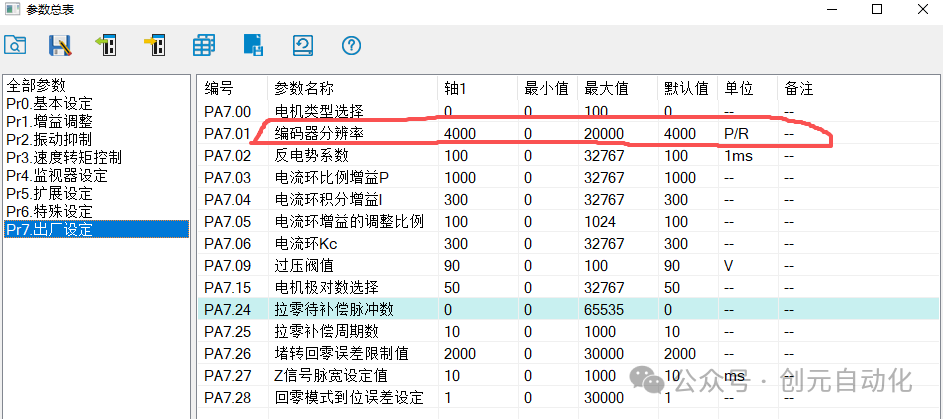Click the P/R unit cell
The height and width of the screenshot is (419, 943).
pyautogui.click(x=737, y=133)
